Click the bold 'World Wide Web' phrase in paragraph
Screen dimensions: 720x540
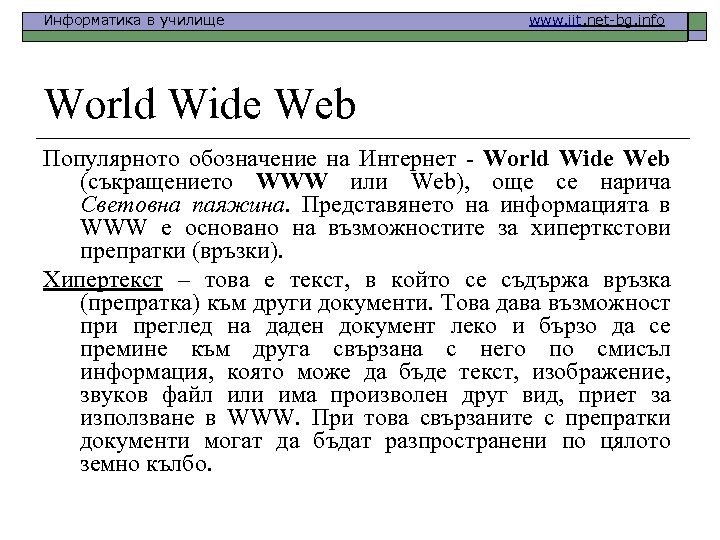[576, 158]
